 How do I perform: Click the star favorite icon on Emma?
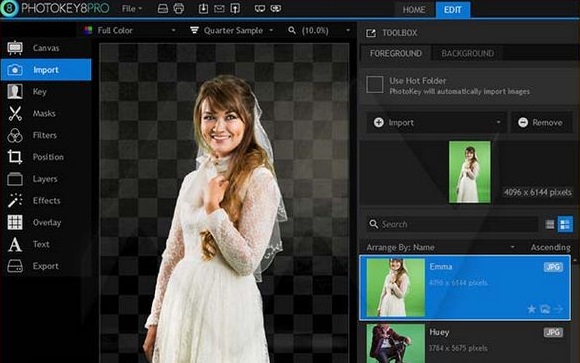532,309
